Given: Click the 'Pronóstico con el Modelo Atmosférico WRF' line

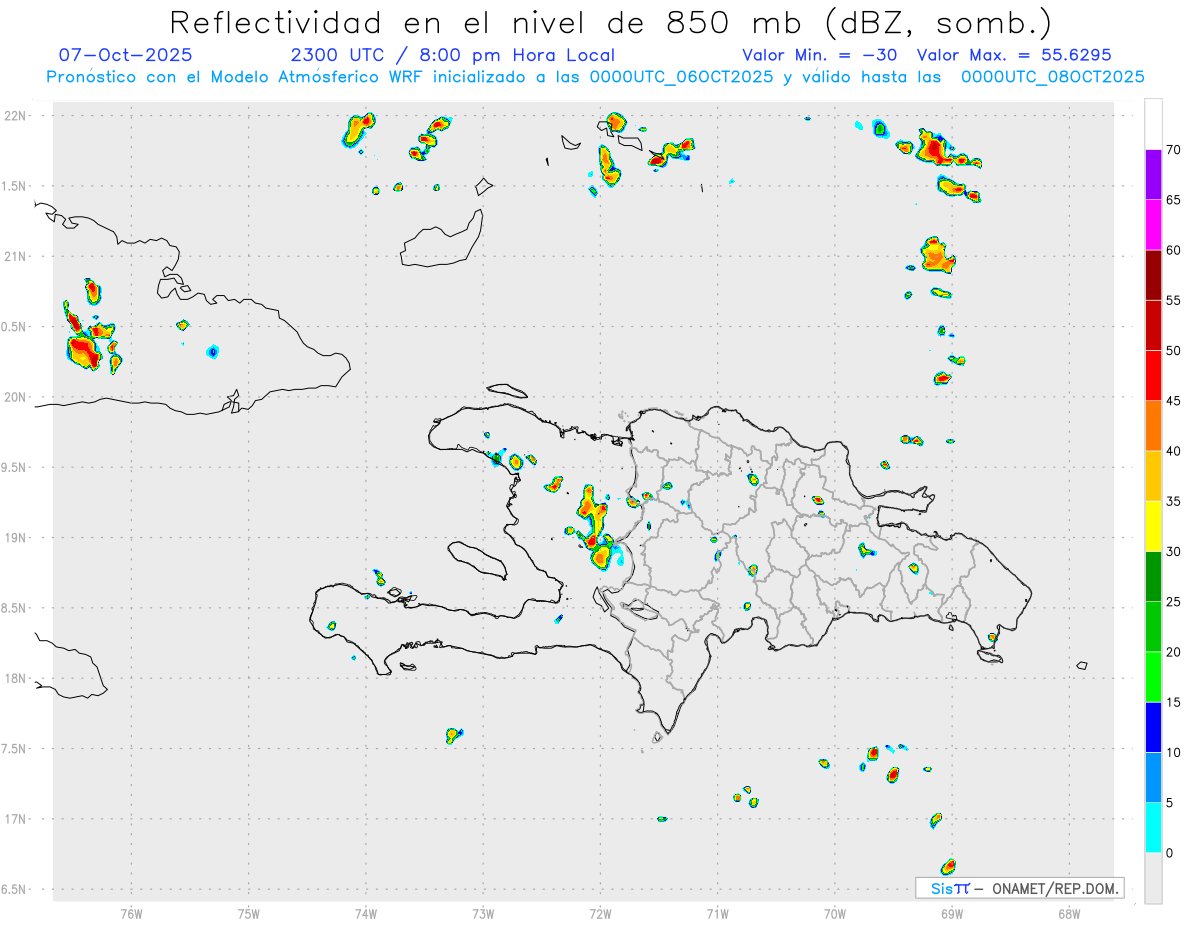Looking at the screenshot, I should coord(595,76).
